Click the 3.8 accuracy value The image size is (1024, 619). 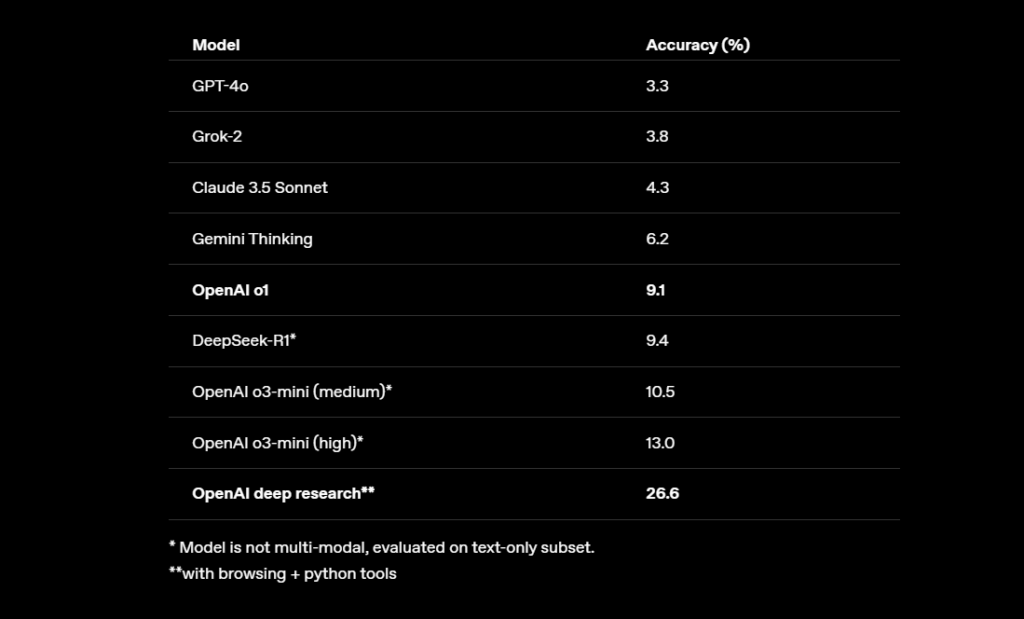pyautogui.click(x=657, y=137)
